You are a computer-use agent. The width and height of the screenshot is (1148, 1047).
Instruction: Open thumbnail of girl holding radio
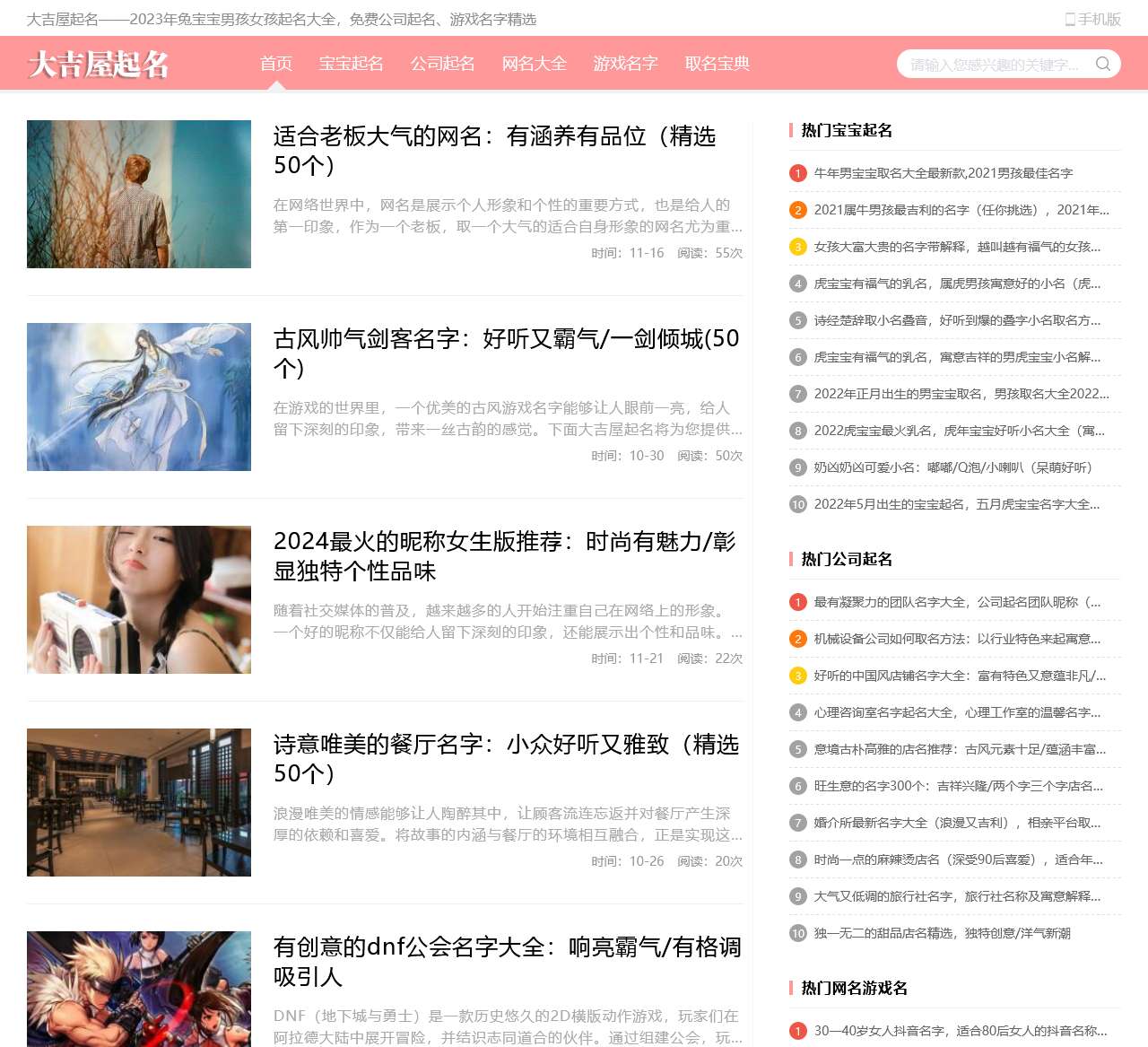(x=139, y=599)
